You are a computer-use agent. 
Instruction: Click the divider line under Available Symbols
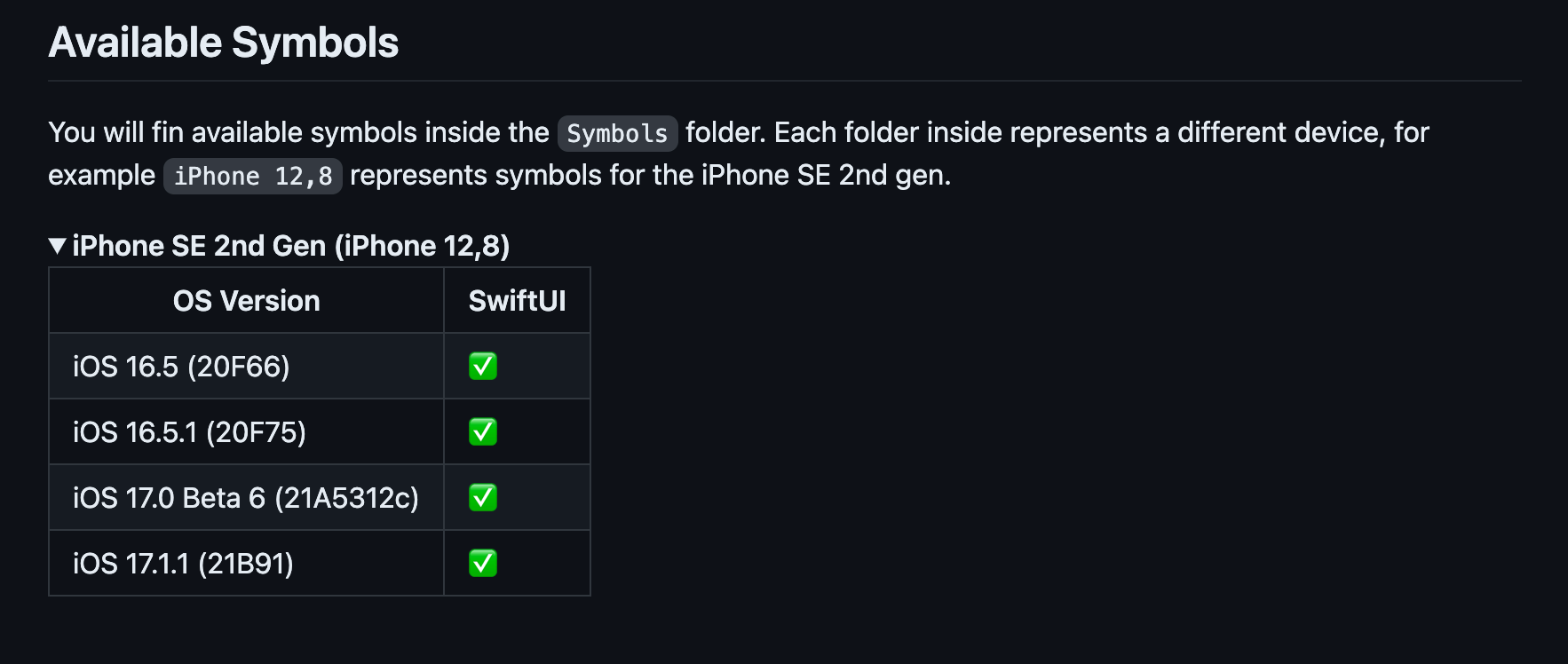(x=785, y=81)
